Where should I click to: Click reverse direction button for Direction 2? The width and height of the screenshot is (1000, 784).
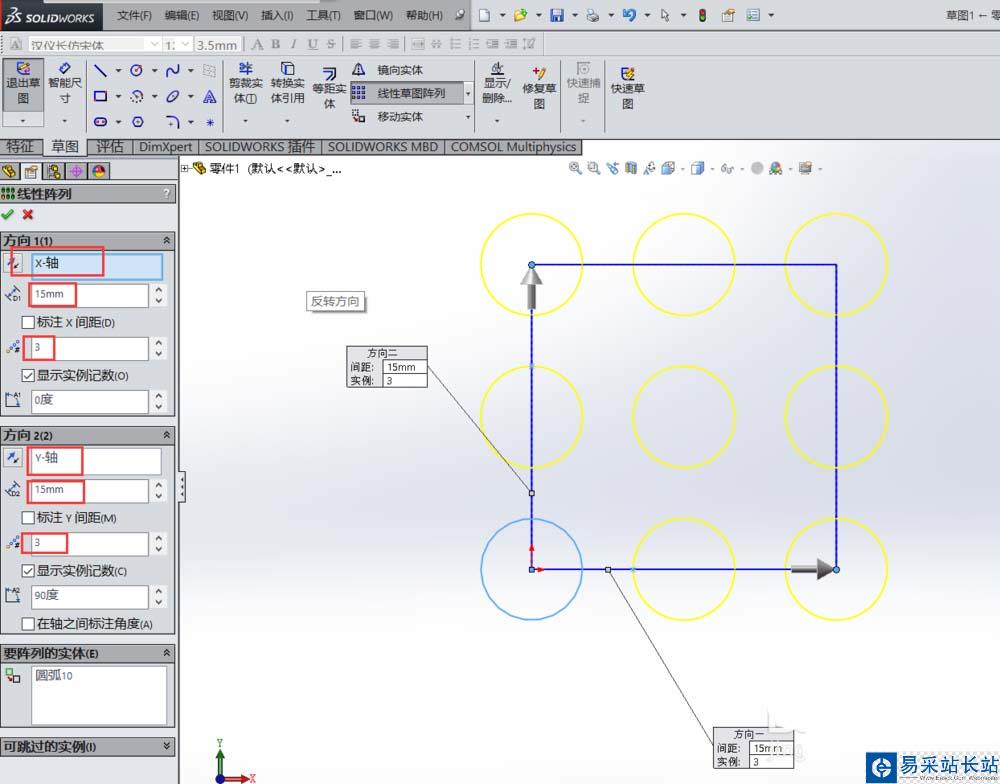[x=13, y=457]
